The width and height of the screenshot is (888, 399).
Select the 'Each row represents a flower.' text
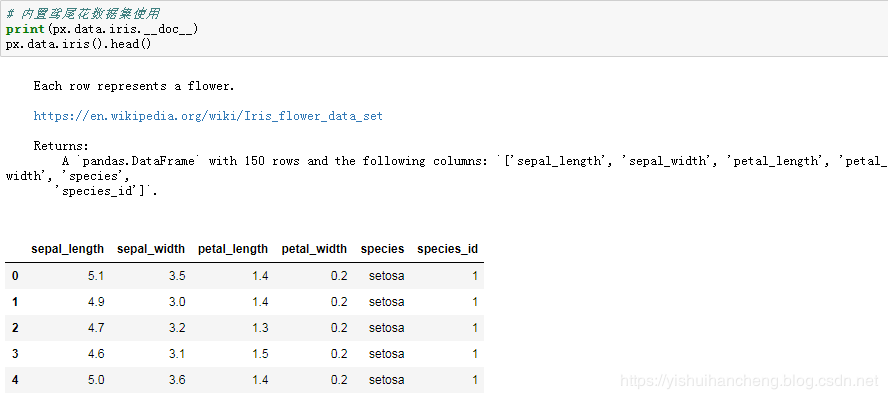tap(134, 86)
